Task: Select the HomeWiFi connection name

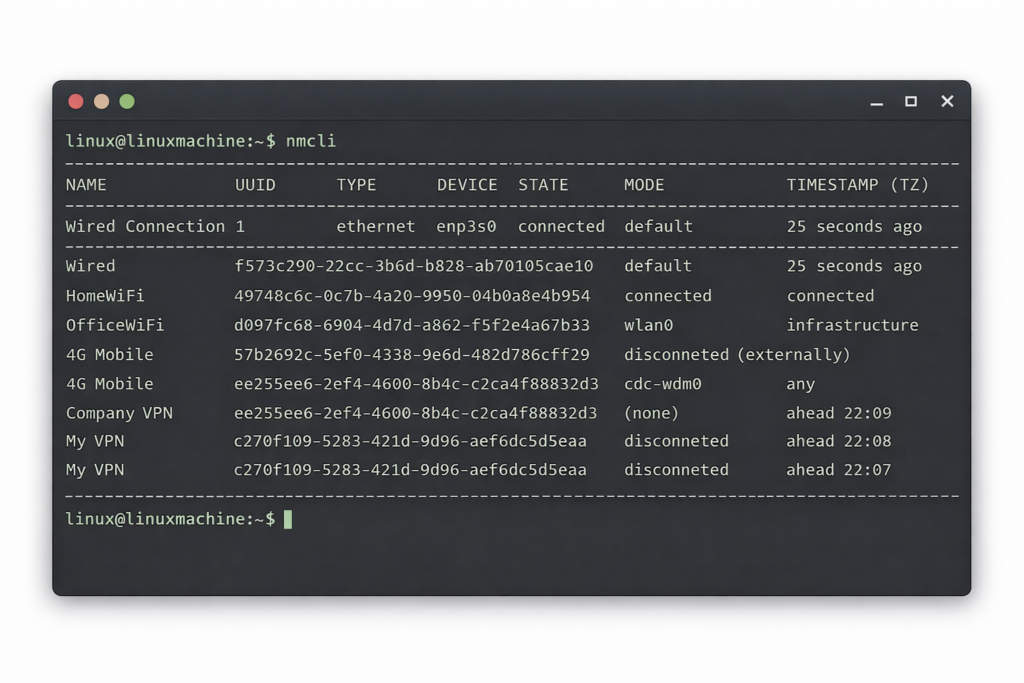Action: tap(105, 296)
